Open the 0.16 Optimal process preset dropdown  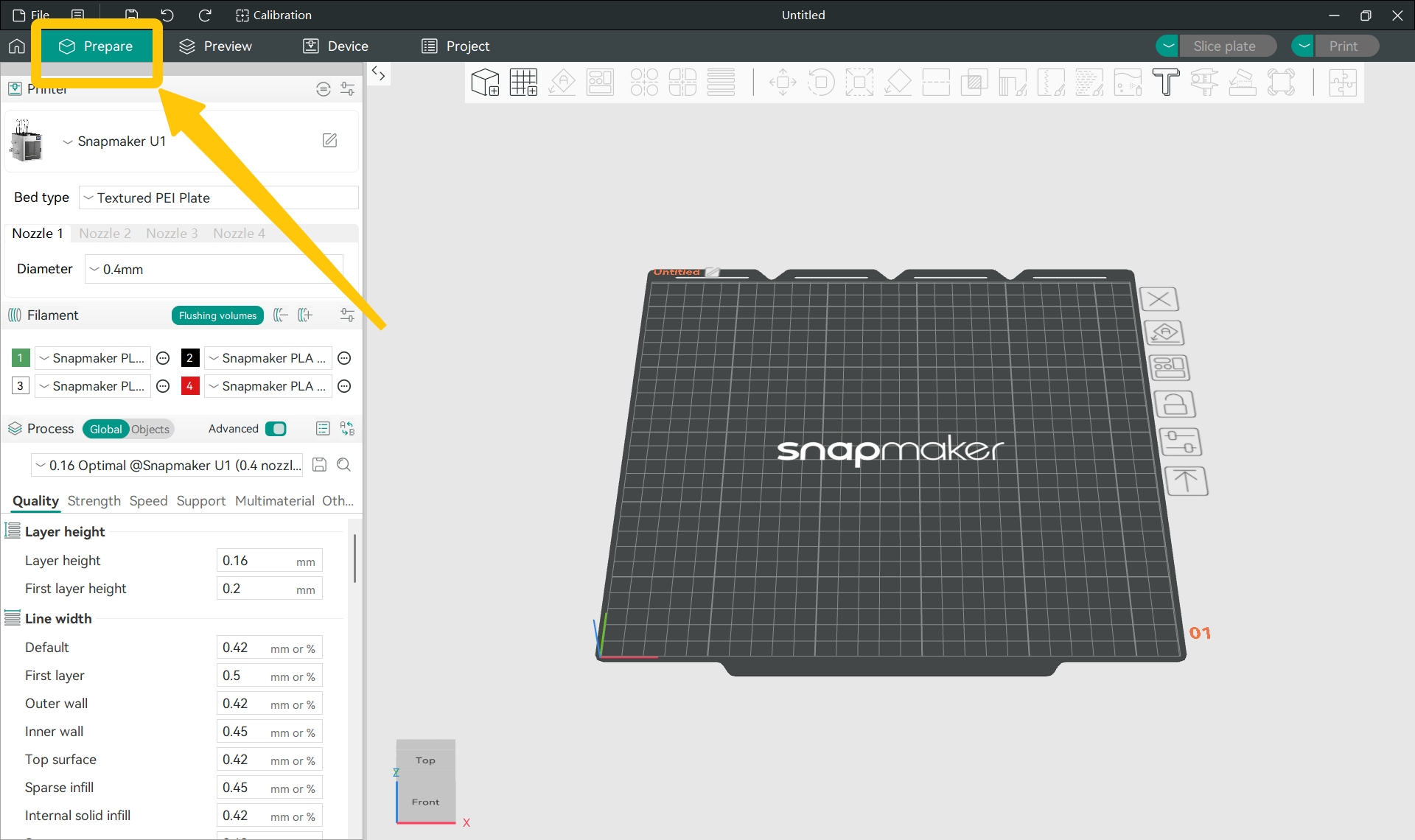167,465
